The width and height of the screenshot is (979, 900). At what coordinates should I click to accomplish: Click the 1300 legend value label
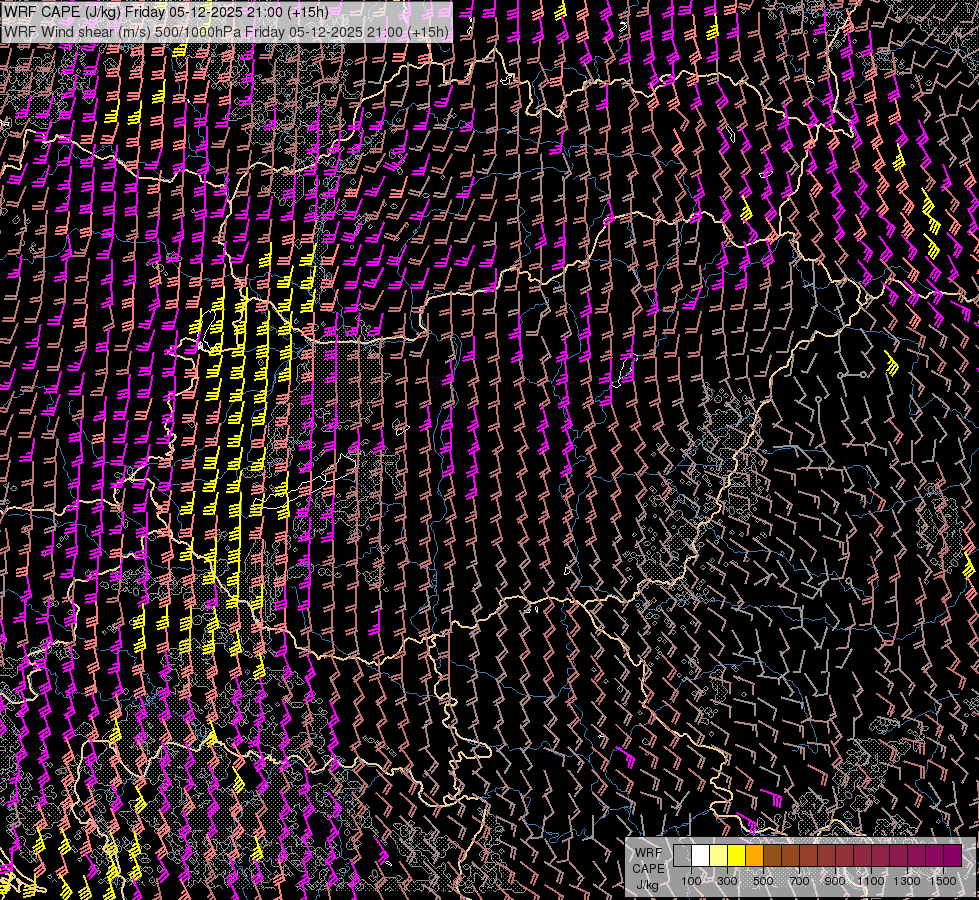click(907, 880)
